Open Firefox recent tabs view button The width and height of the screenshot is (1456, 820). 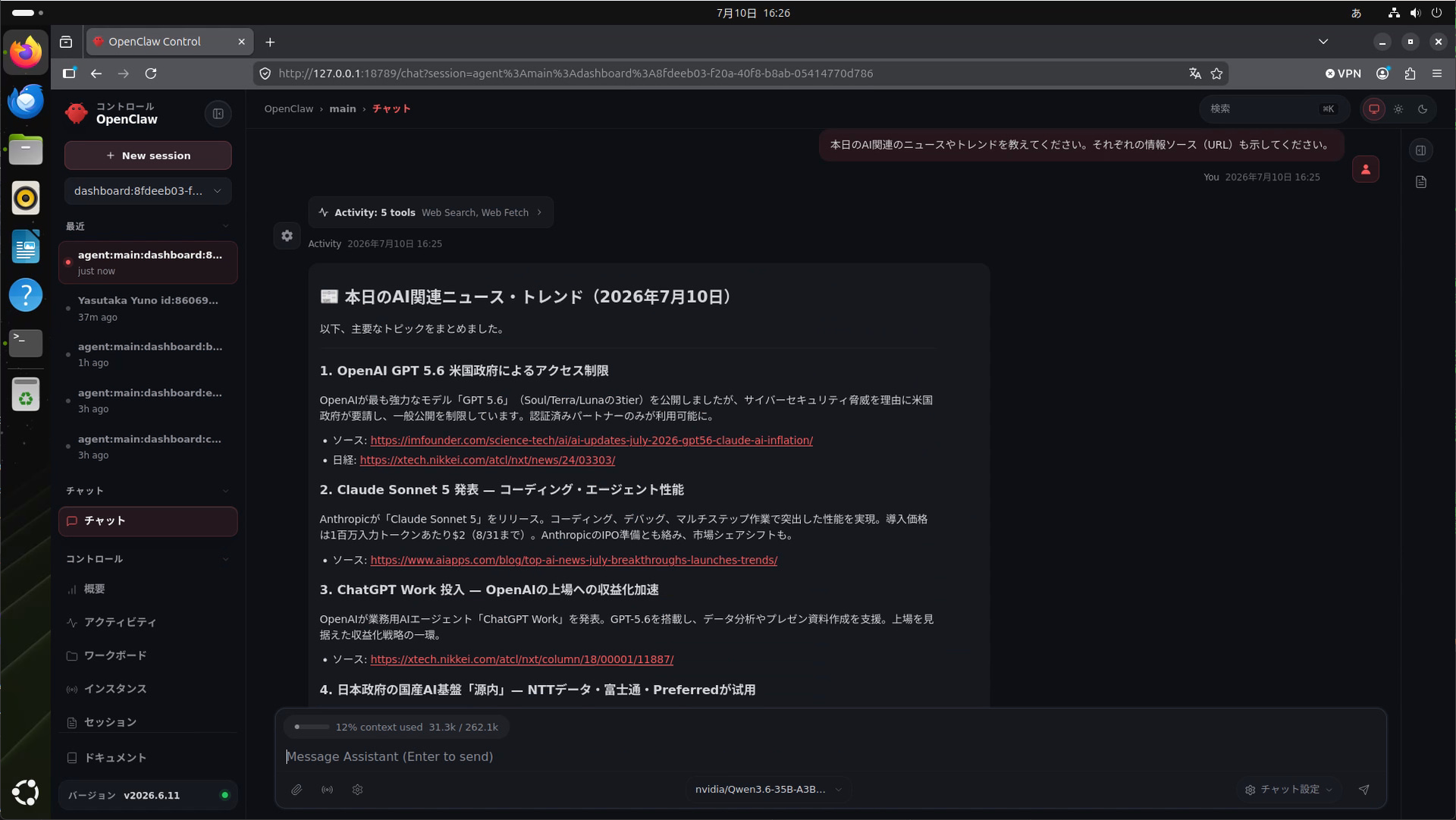66,42
